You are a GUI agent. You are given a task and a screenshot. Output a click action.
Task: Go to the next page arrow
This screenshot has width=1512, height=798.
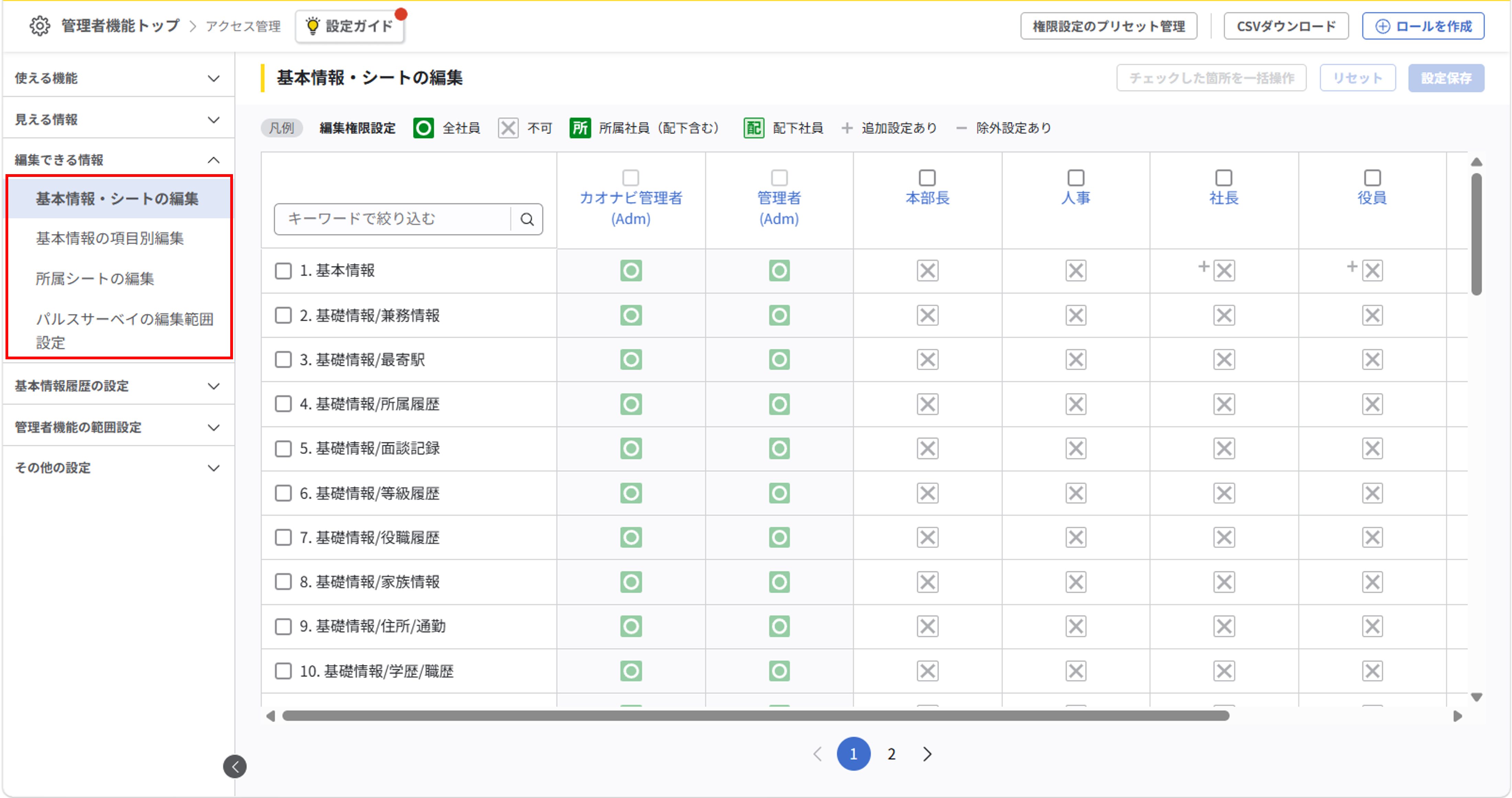[x=927, y=754]
